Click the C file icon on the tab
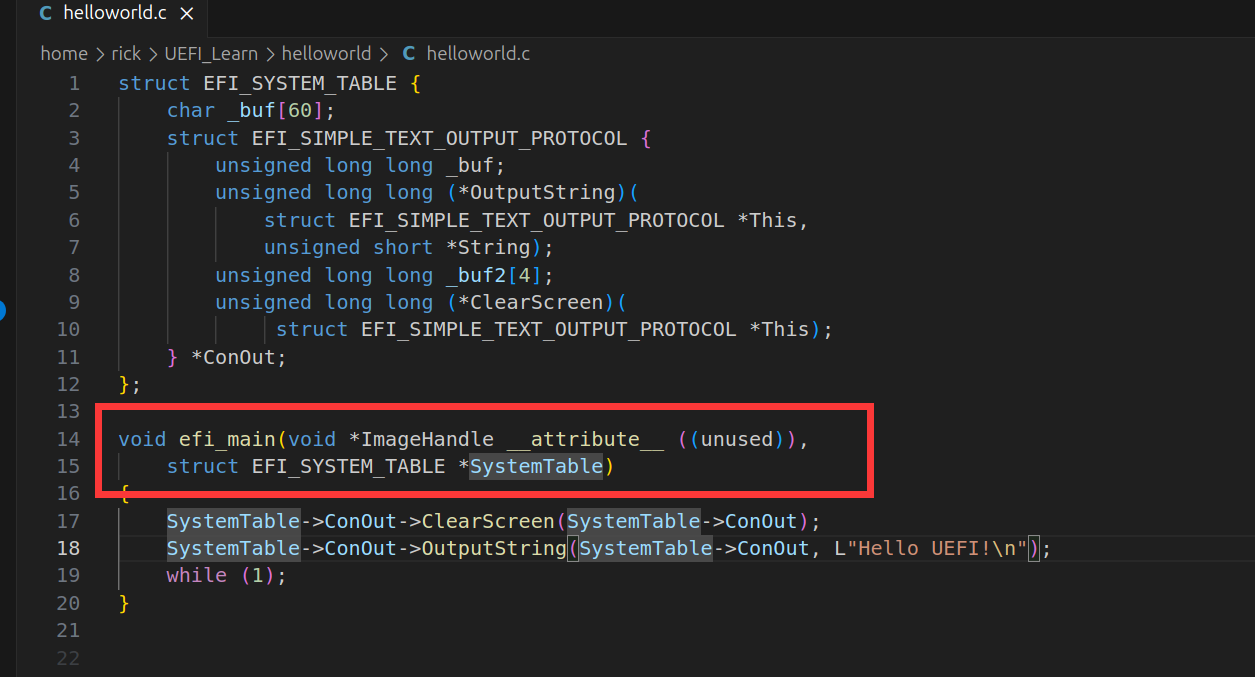This screenshot has height=677, width=1255. coord(45,14)
